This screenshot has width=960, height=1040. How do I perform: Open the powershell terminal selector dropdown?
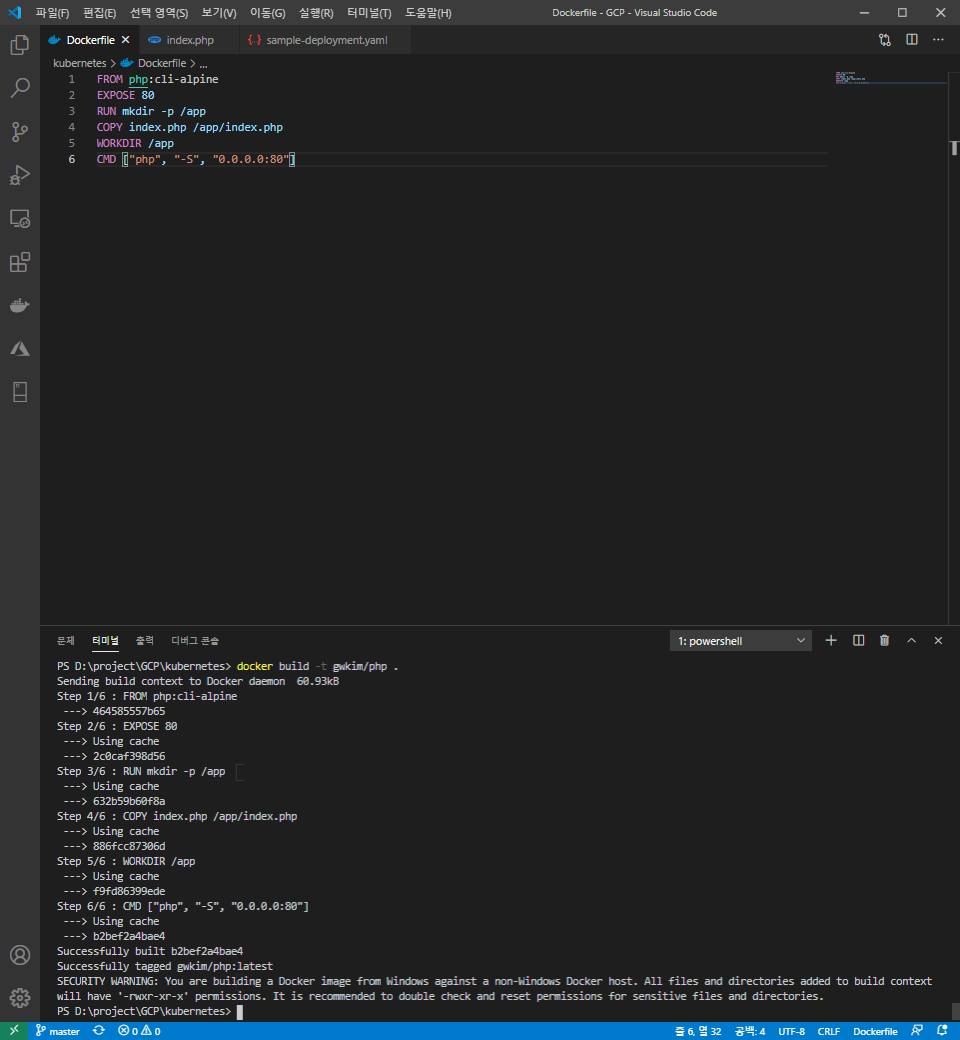point(740,641)
